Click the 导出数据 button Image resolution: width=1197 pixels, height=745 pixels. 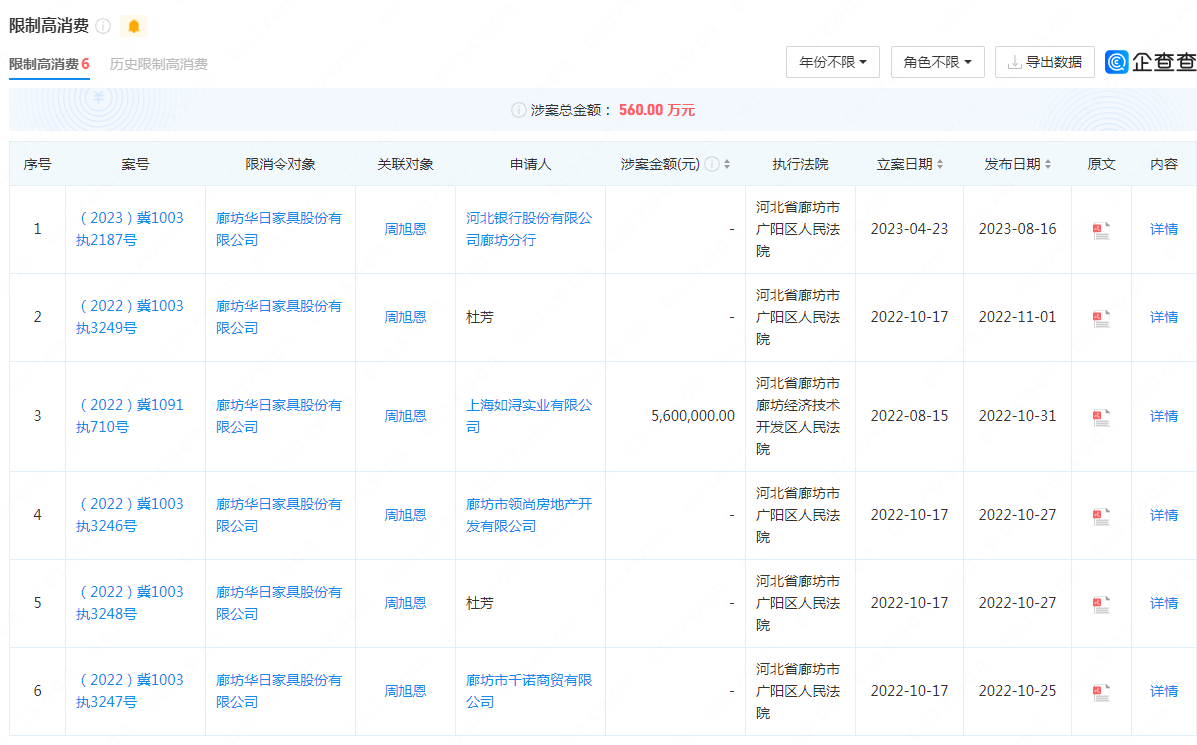click(1044, 62)
